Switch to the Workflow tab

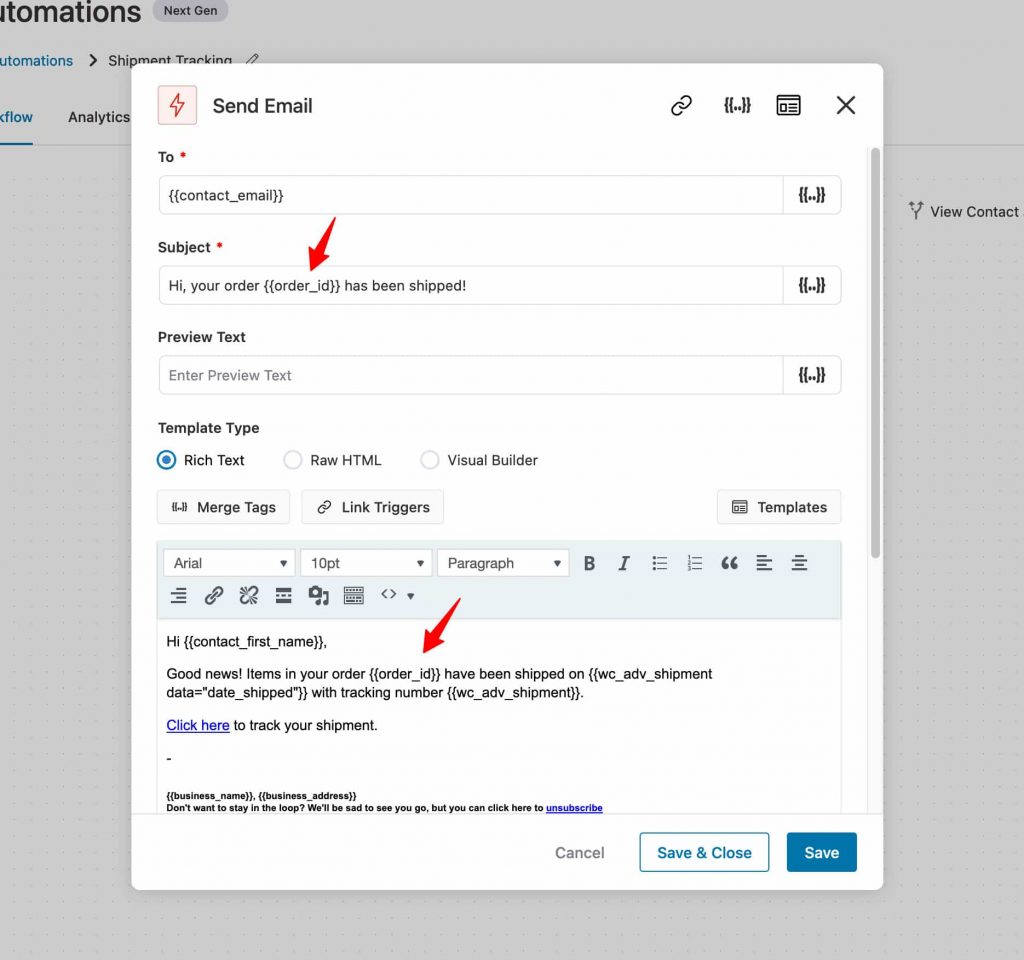pos(16,117)
